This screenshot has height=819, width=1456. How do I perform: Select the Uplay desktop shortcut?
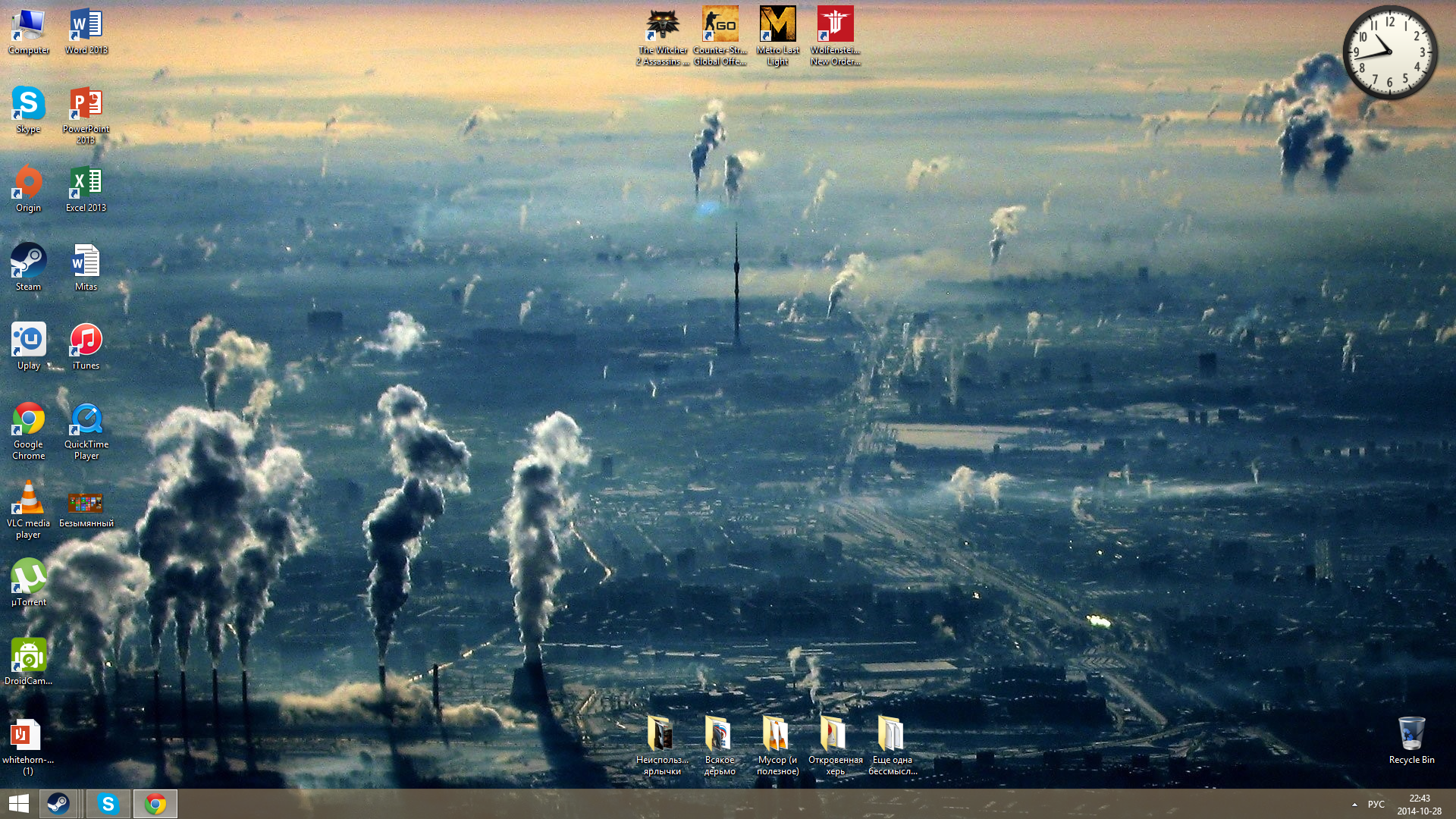[28, 341]
